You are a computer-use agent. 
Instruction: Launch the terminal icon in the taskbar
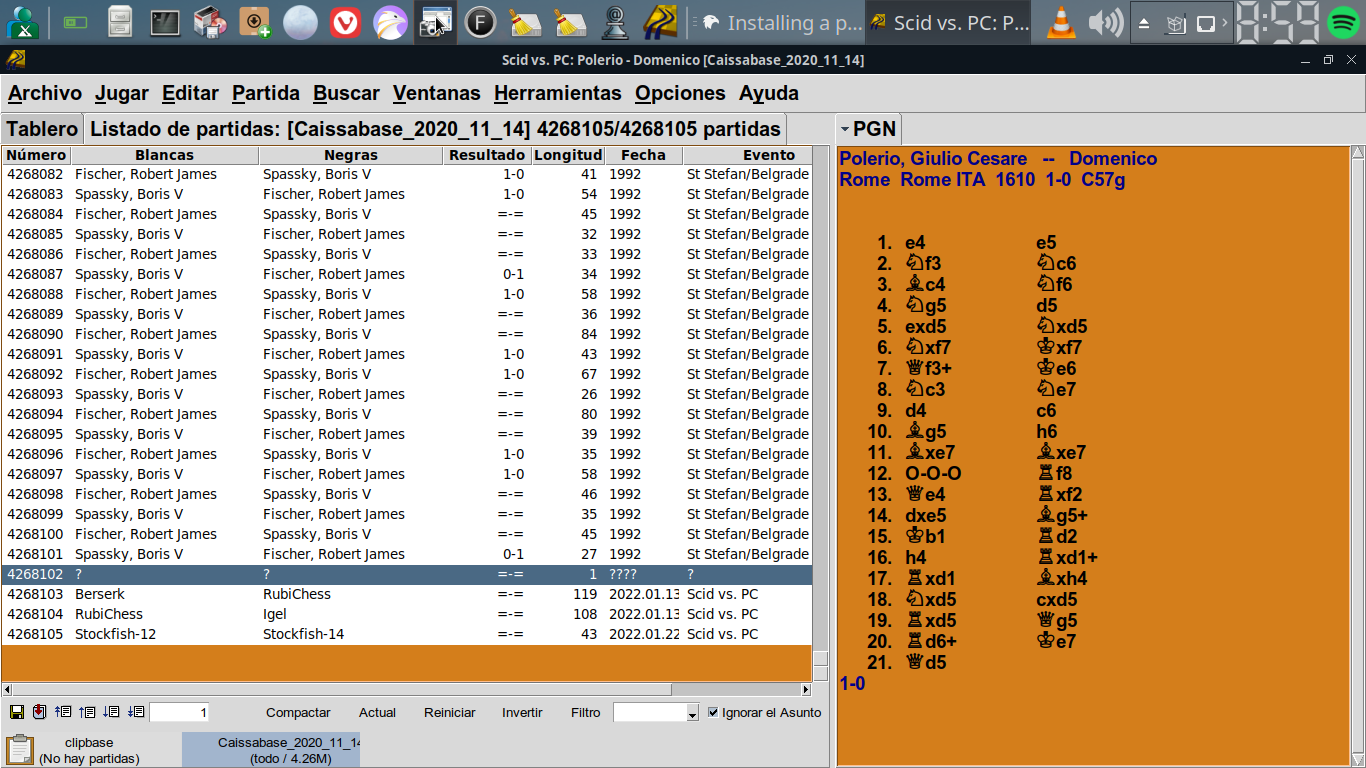[x=164, y=22]
